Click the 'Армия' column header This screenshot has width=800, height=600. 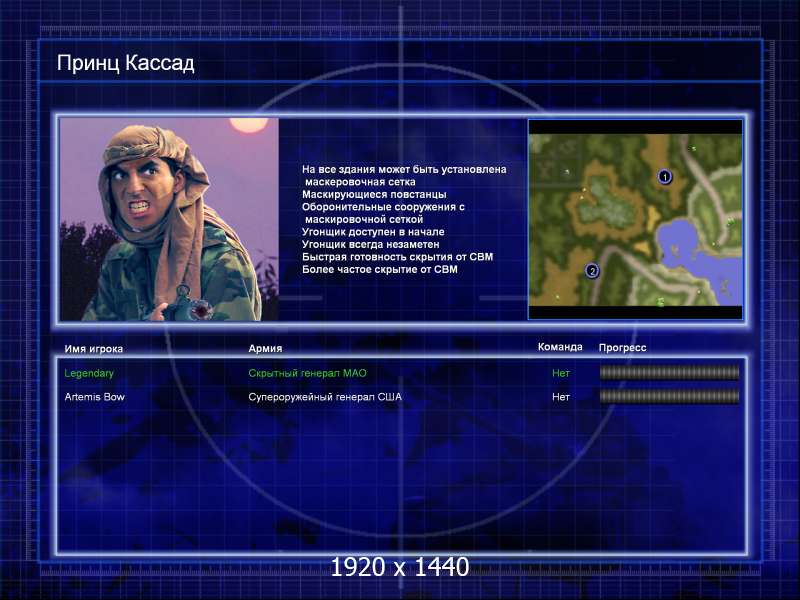coord(265,348)
